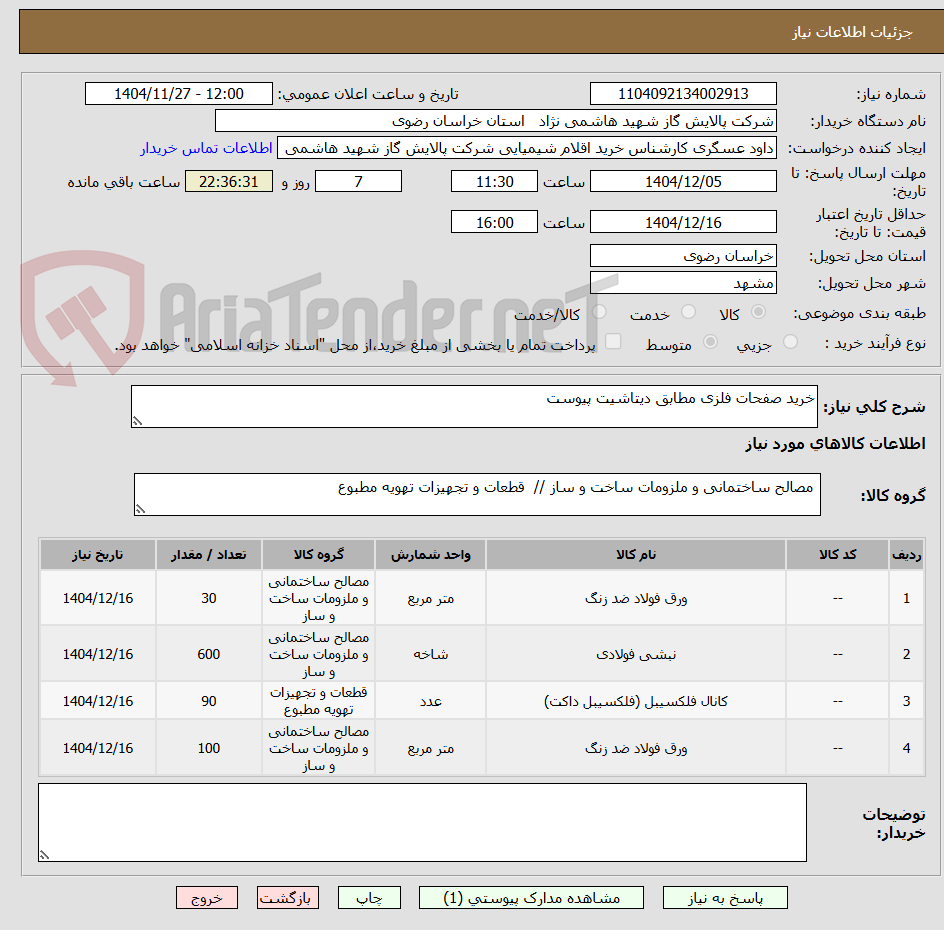Click the delivery city field مشهد

coord(683,283)
